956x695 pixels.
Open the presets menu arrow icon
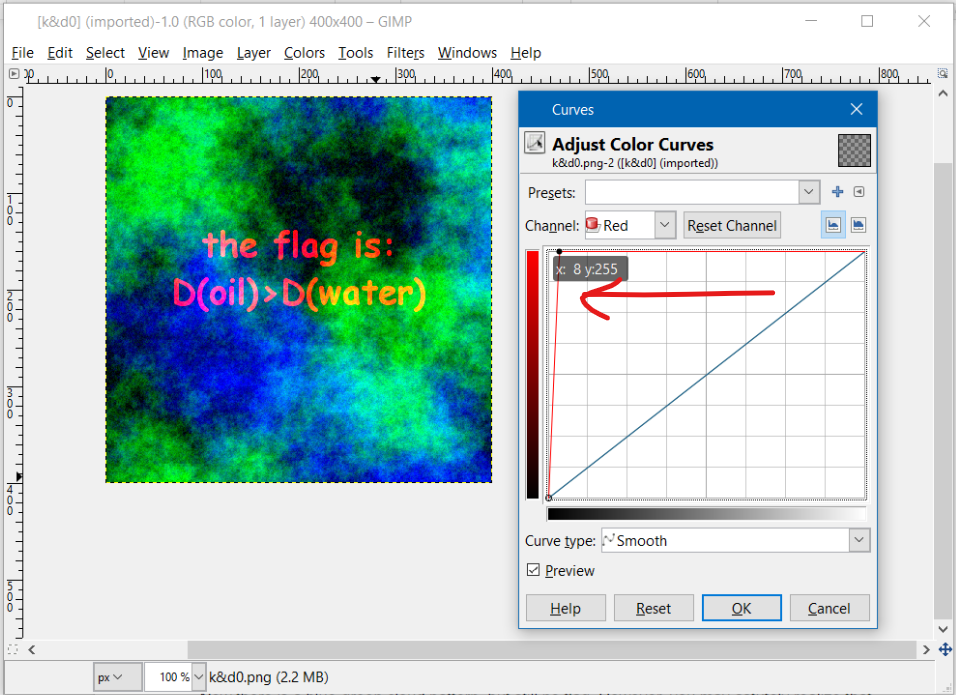[x=859, y=192]
